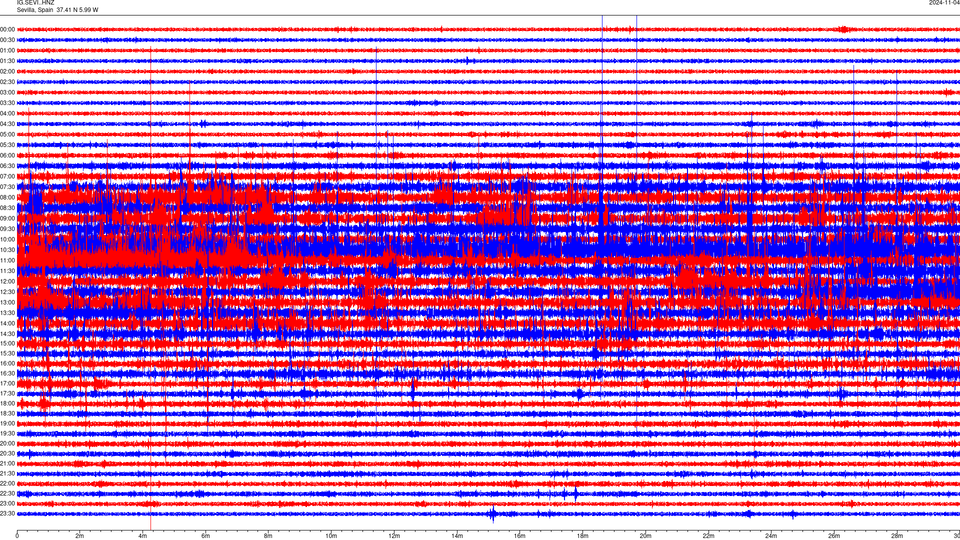Click the 24m tick label on the bottom axis
Viewport: 960px width, 540px height.
pos(771,536)
